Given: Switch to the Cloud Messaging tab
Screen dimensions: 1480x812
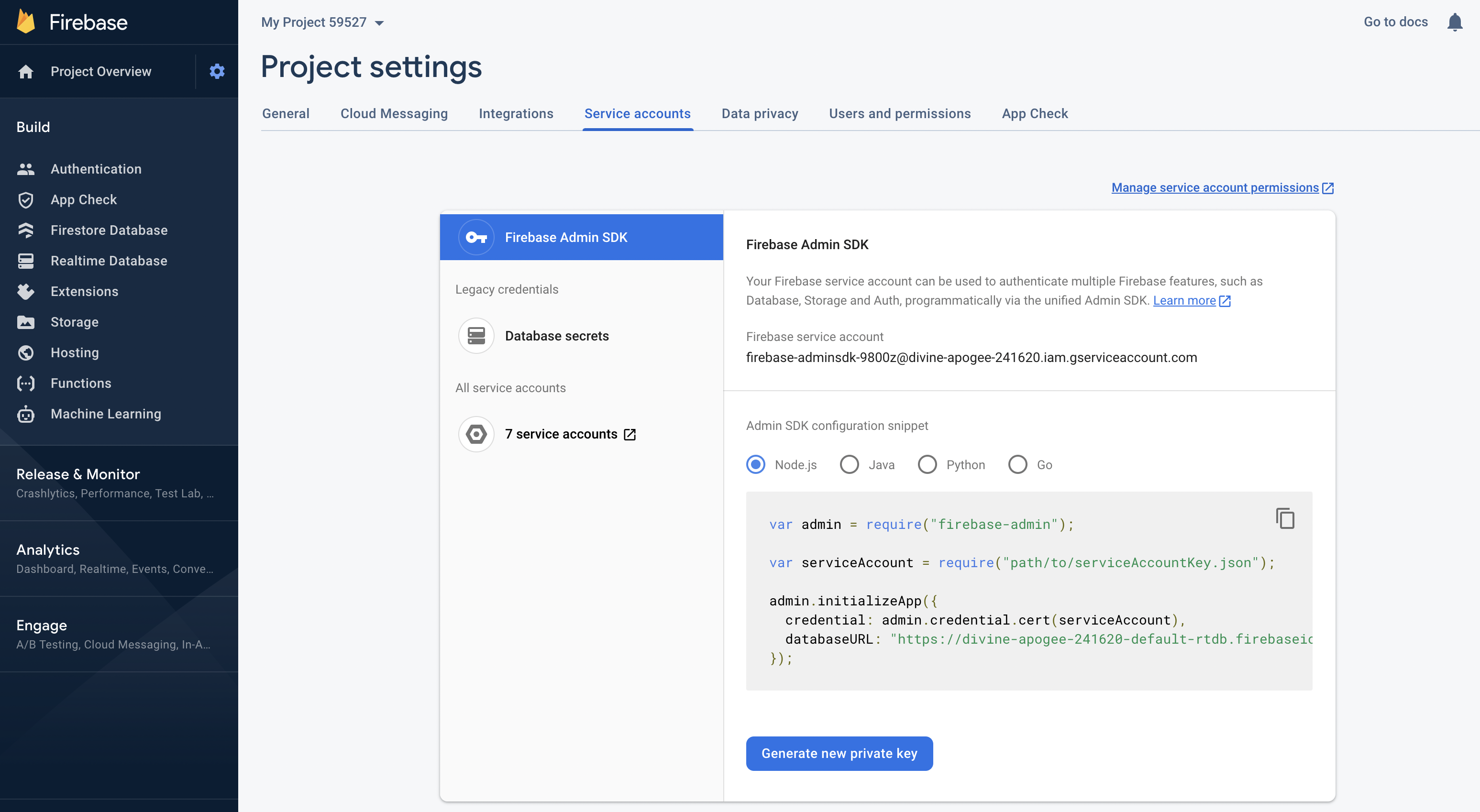Looking at the screenshot, I should 394,114.
